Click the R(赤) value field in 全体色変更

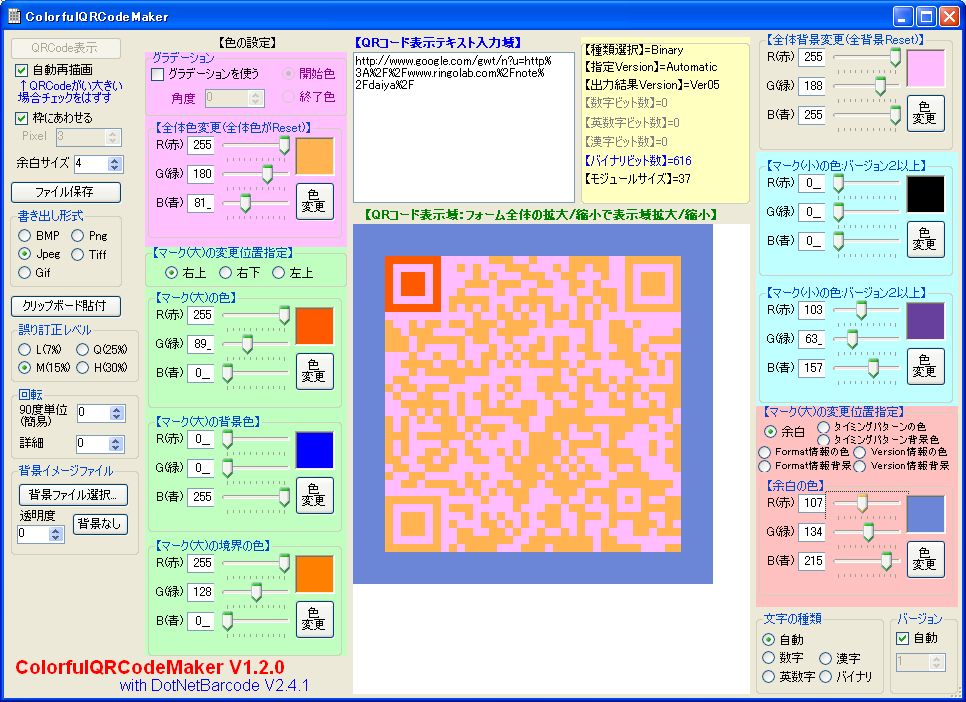click(201, 145)
